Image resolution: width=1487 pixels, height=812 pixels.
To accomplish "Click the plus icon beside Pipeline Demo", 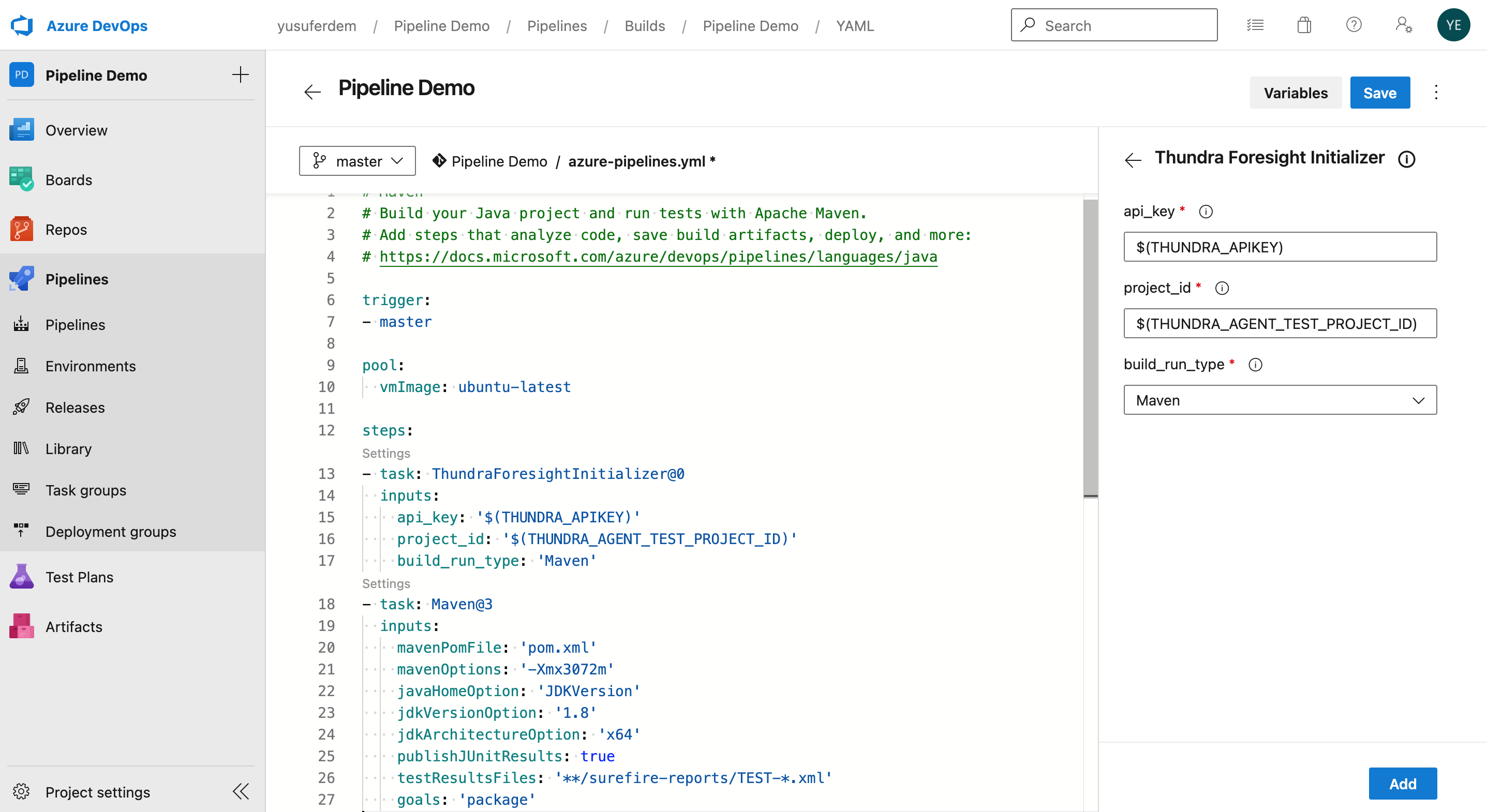I will [240, 74].
